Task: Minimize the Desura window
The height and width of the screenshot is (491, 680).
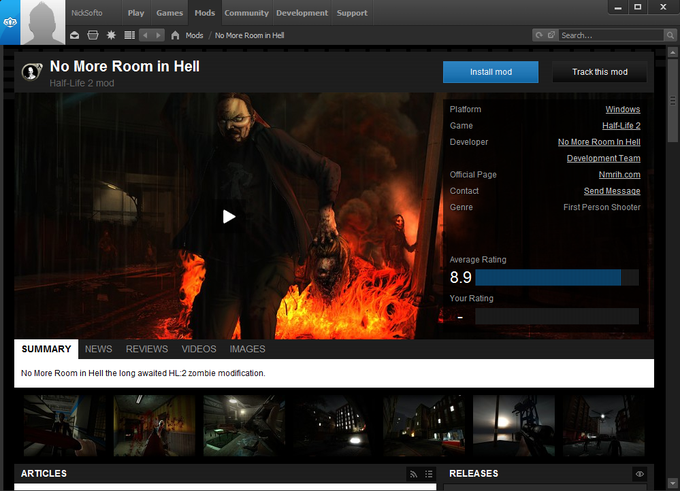Action: click(x=618, y=7)
